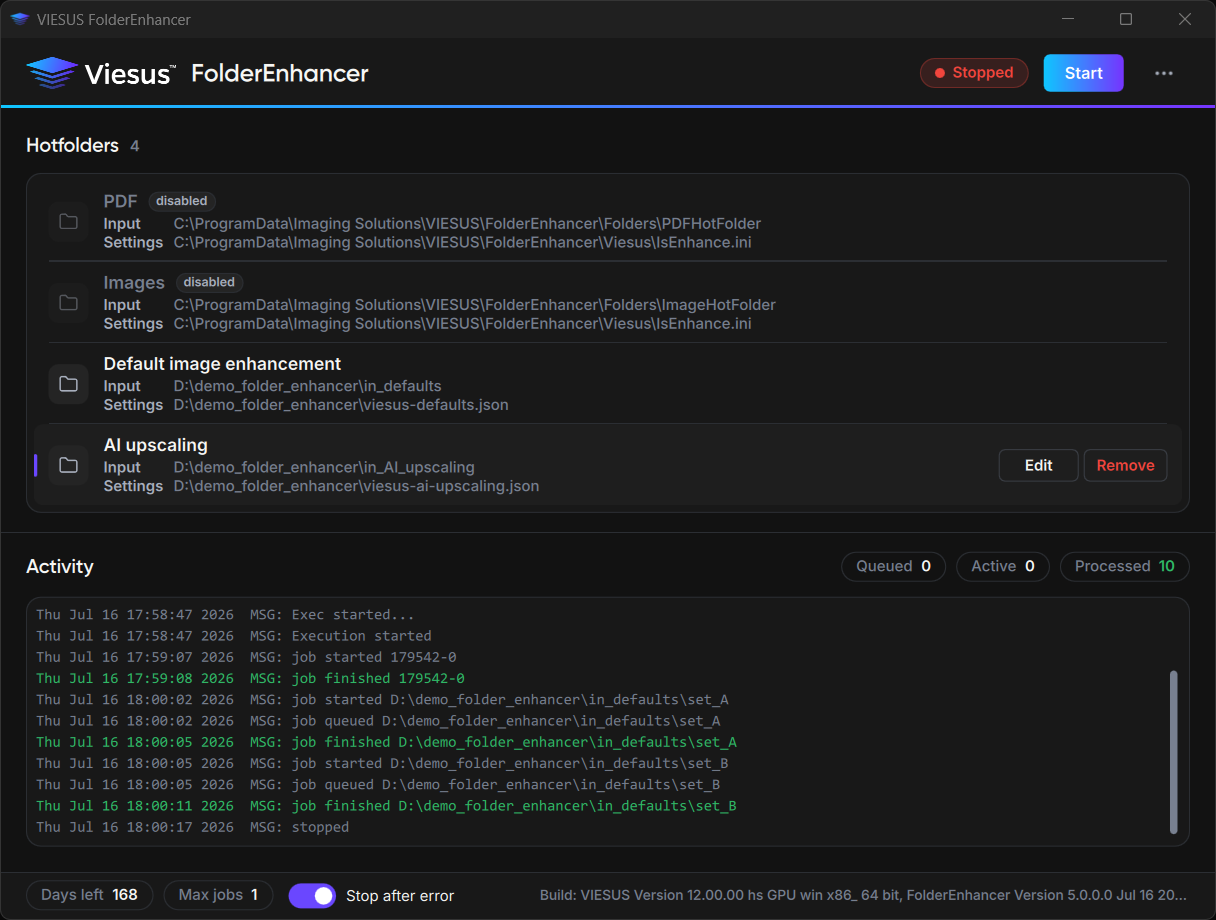
Task: Click log line 'job started' for set_B
Action: tap(382, 763)
